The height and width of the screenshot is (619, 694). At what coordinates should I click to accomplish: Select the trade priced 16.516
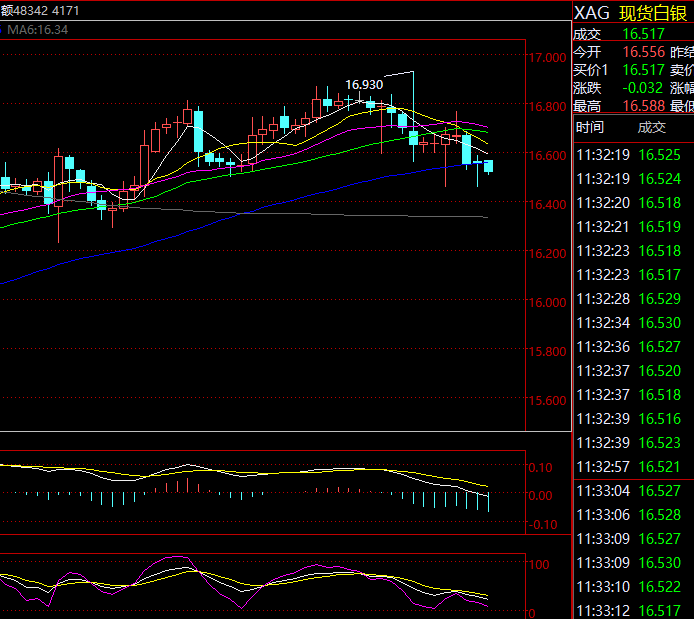click(634, 419)
